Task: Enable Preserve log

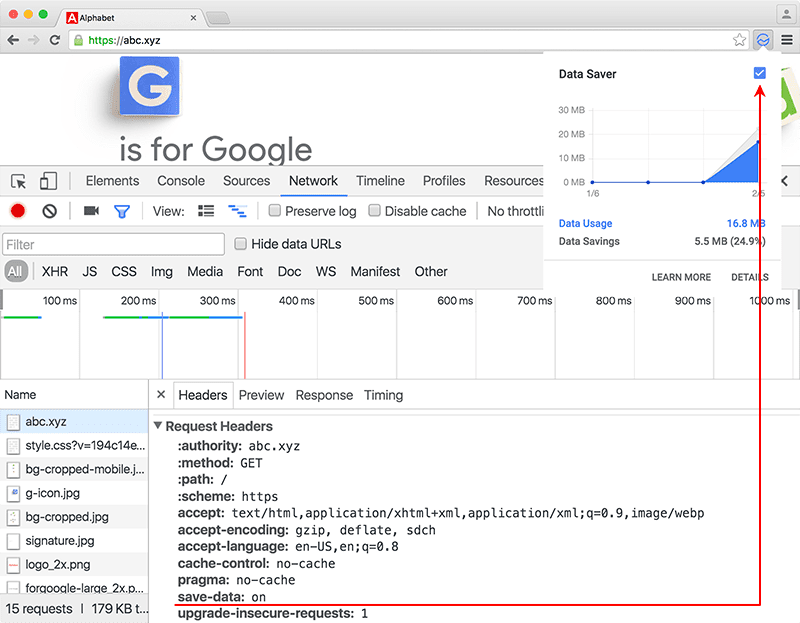Action: click(x=274, y=211)
